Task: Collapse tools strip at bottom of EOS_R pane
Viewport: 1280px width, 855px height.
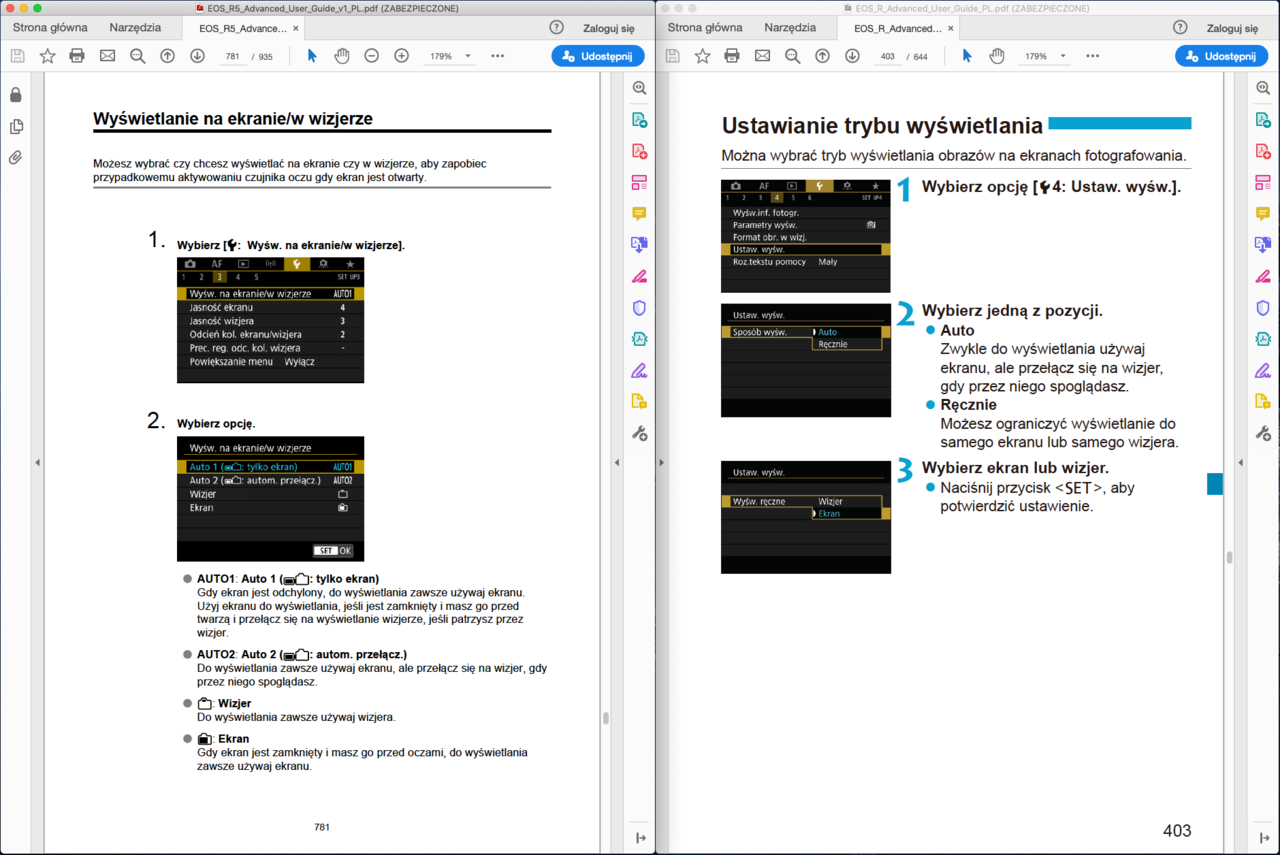Action: [x=1264, y=838]
